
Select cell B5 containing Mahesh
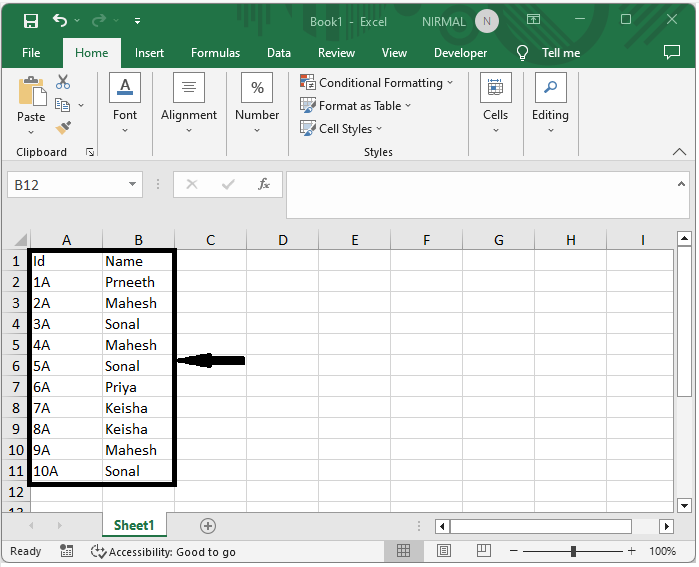point(138,345)
